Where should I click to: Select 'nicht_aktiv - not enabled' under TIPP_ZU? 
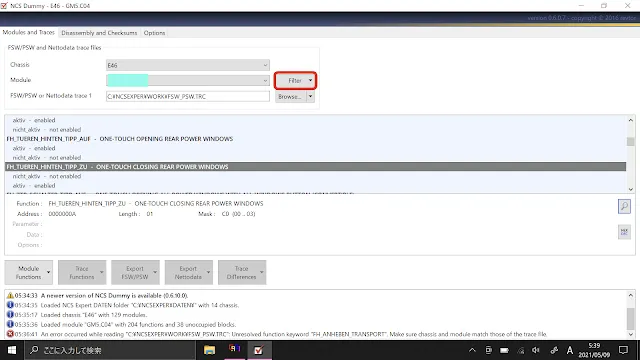[x=316, y=176]
